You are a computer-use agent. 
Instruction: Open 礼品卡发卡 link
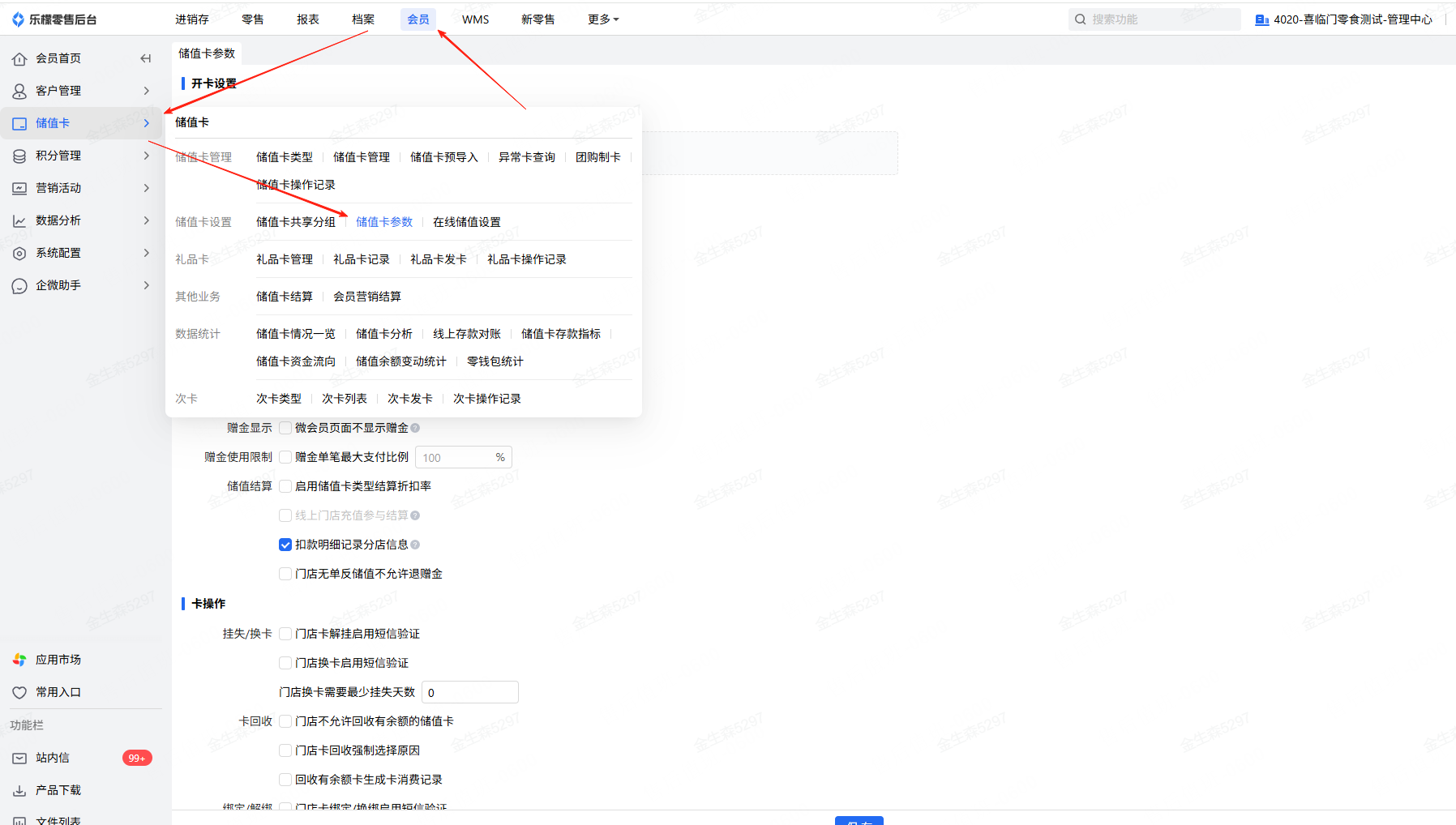439,259
